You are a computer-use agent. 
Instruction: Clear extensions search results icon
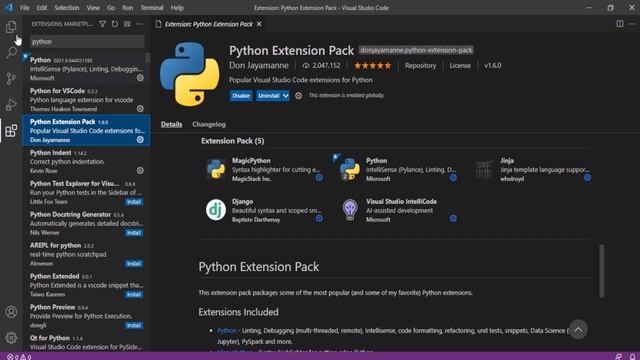click(x=127, y=24)
